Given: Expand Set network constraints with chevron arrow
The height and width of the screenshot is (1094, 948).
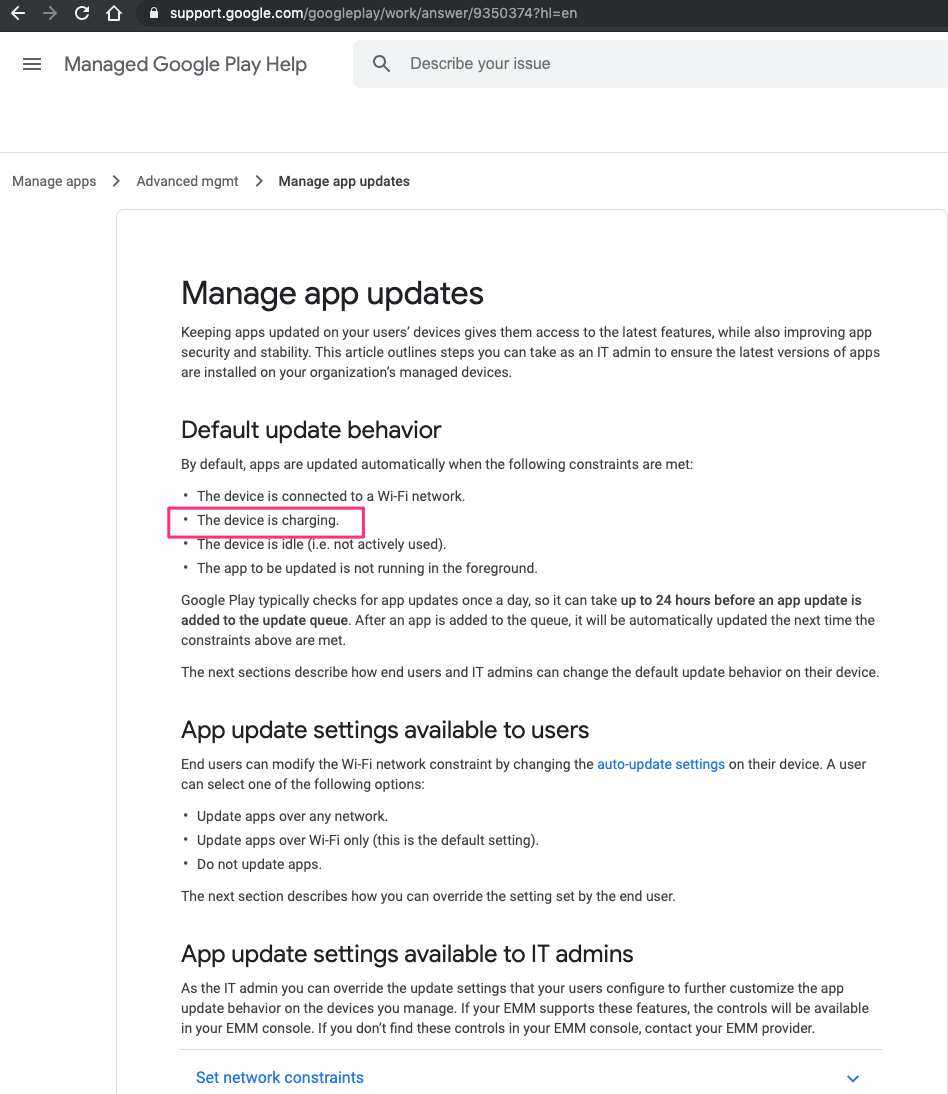Looking at the screenshot, I should click(x=852, y=1078).
